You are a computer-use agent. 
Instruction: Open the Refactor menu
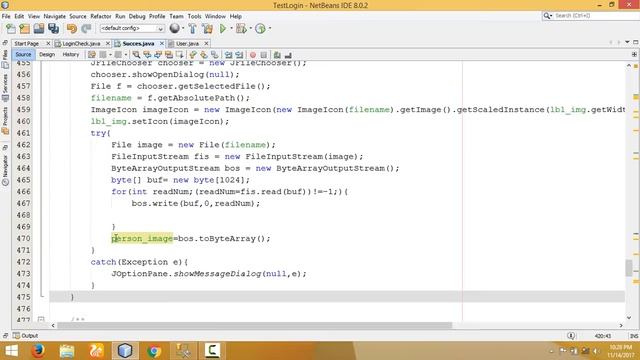(101, 16)
